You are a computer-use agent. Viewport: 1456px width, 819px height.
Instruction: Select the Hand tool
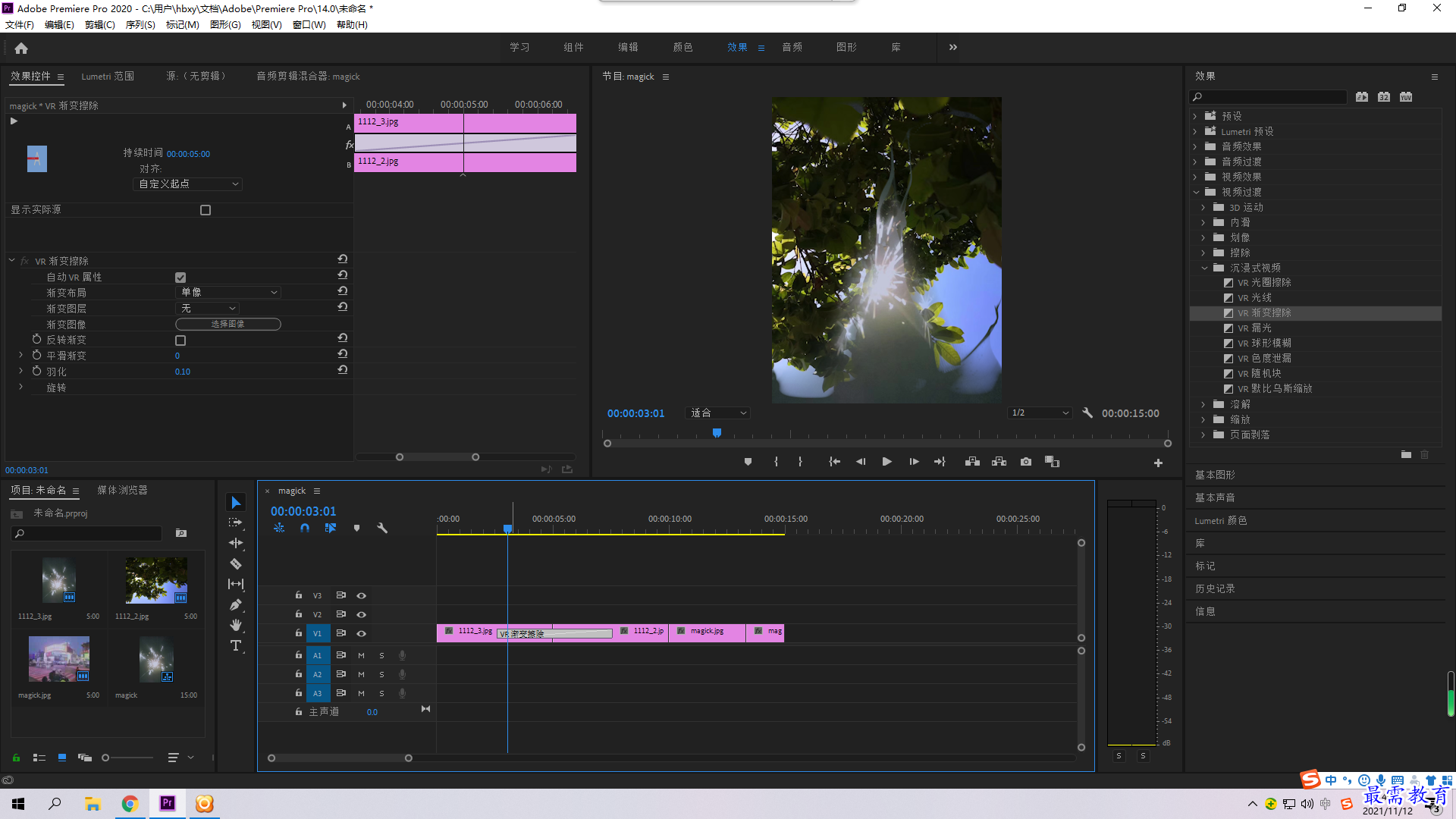(x=236, y=625)
